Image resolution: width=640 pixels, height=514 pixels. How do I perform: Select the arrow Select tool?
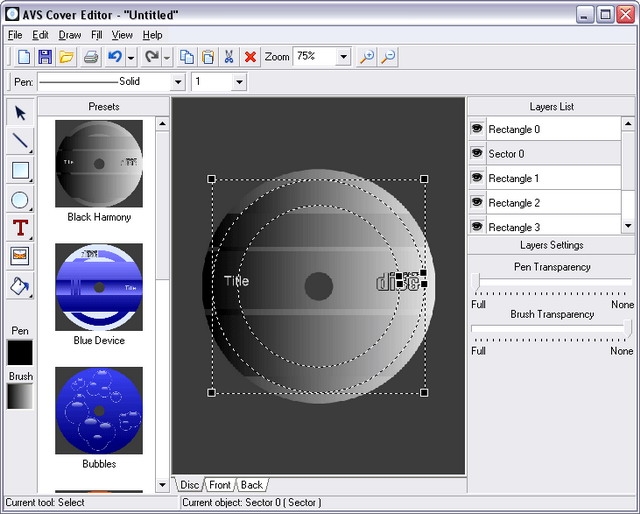20,113
